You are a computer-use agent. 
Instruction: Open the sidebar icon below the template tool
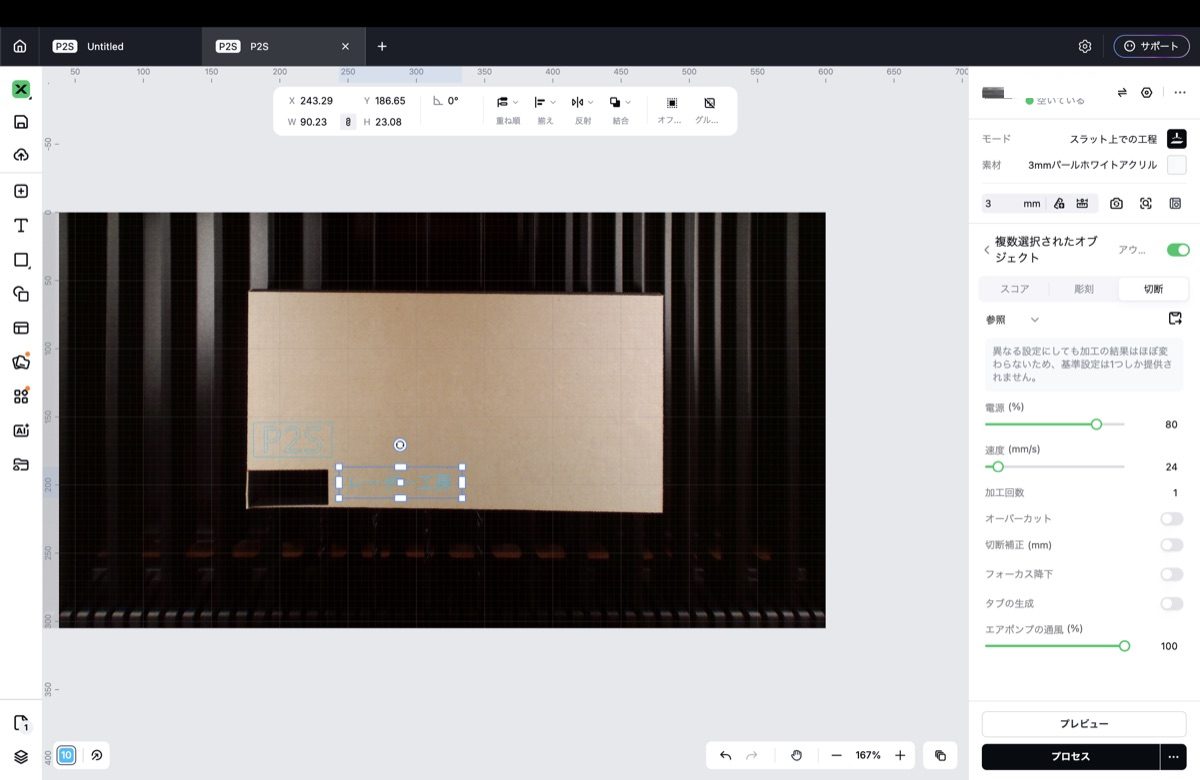click(21, 361)
